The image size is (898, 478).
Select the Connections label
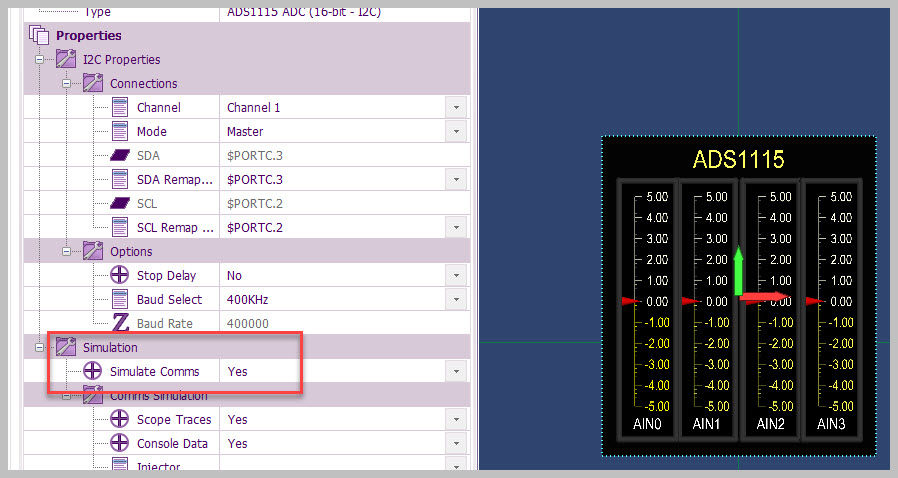click(144, 84)
